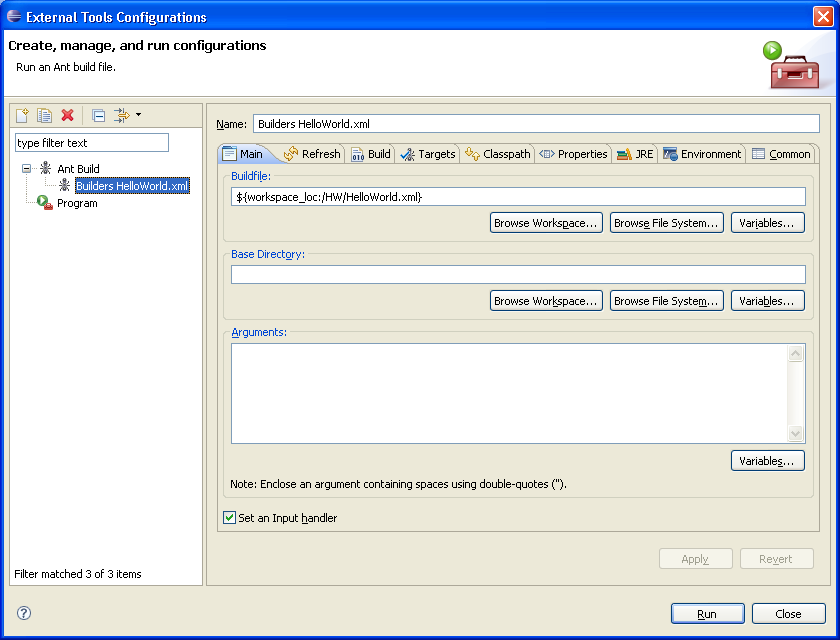The width and height of the screenshot is (840, 640).
Task: Select the Program tree item
Action: (x=77, y=204)
